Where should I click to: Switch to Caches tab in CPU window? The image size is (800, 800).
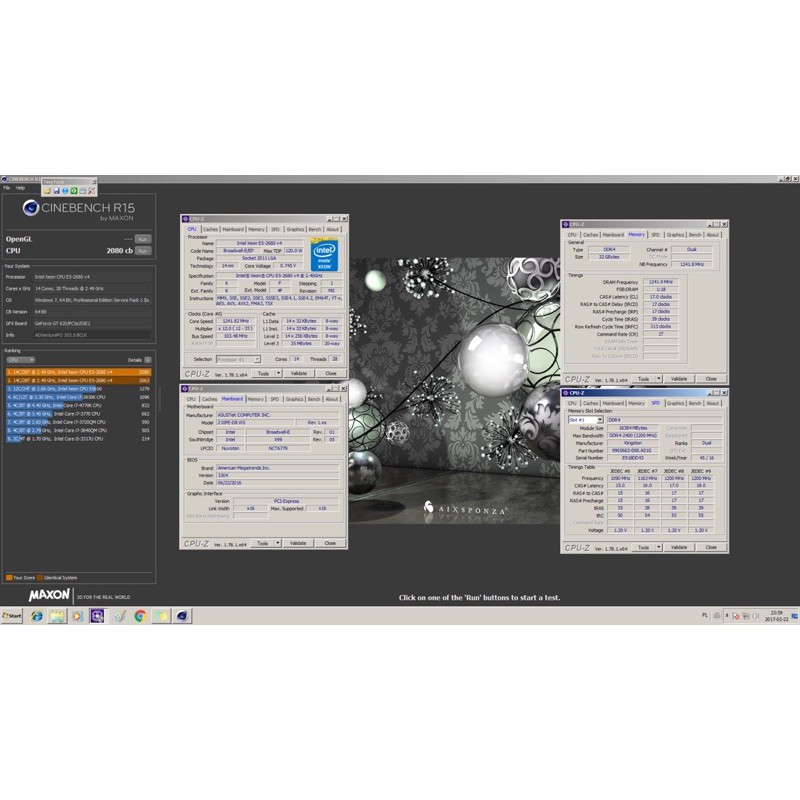click(x=210, y=229)
